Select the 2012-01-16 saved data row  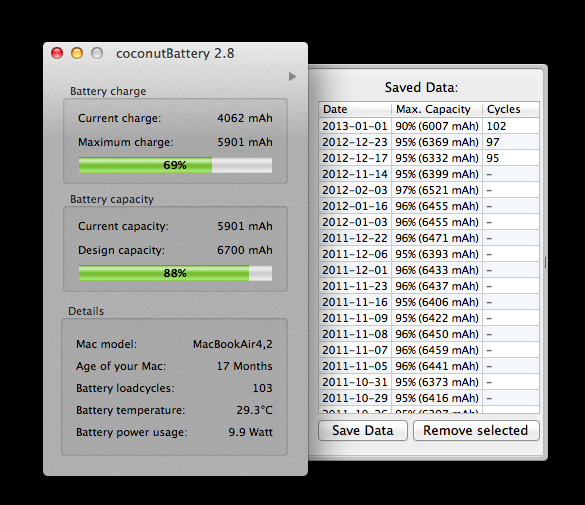coord(429,206)
